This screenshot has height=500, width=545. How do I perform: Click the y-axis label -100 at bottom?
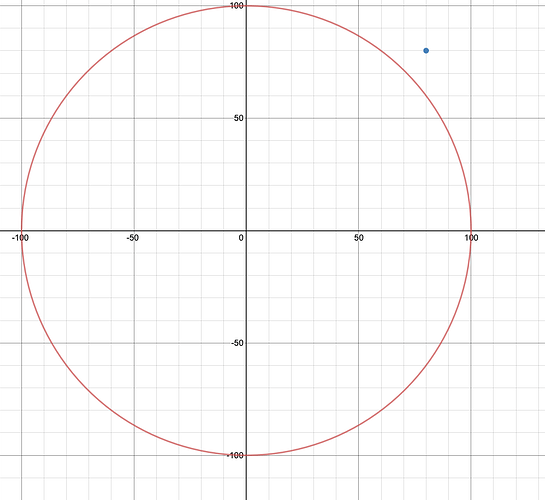pyautogui.click(x=235, y=455)
